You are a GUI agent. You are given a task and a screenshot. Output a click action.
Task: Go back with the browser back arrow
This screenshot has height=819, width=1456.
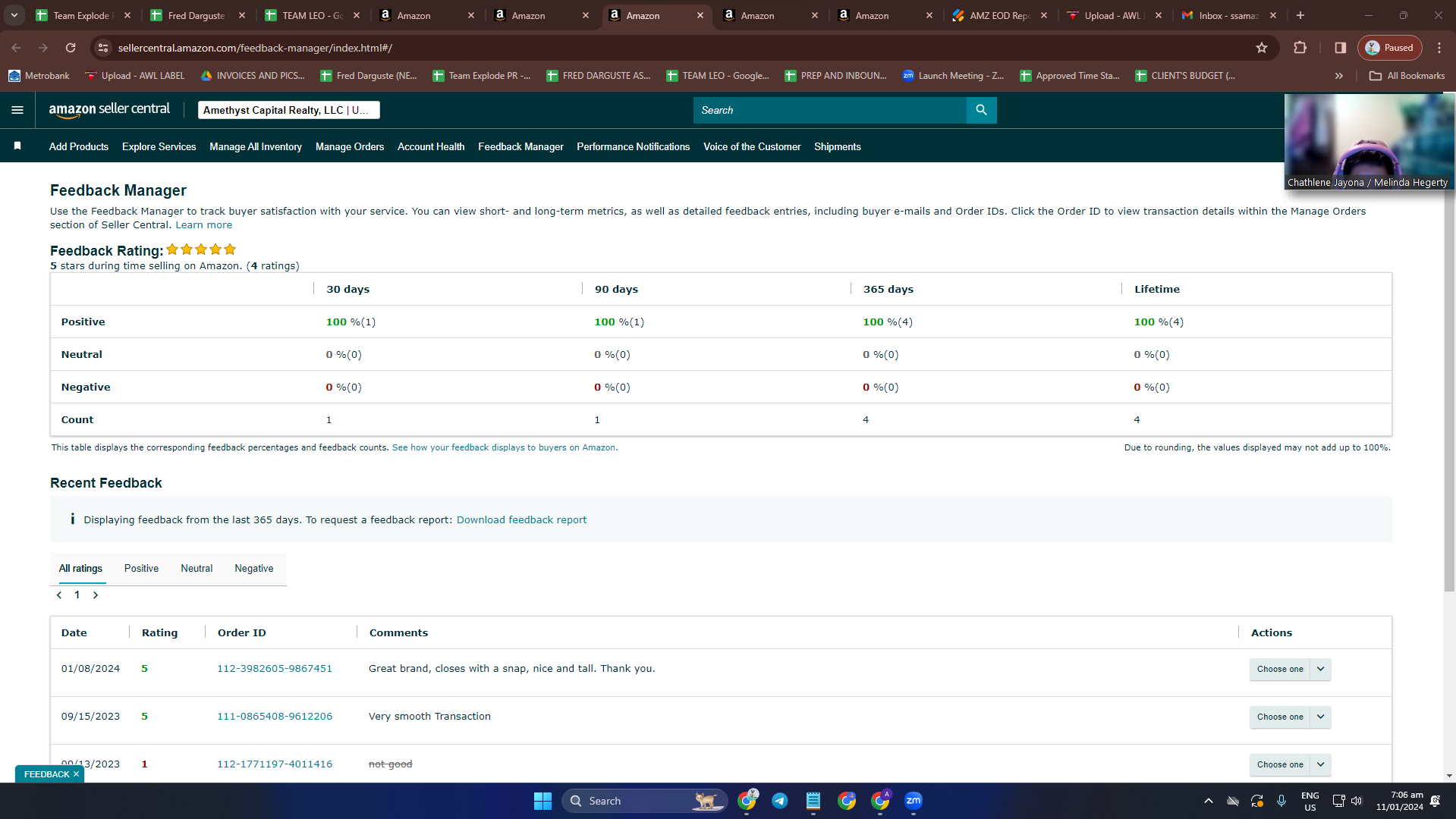click(x=16, y=48)
